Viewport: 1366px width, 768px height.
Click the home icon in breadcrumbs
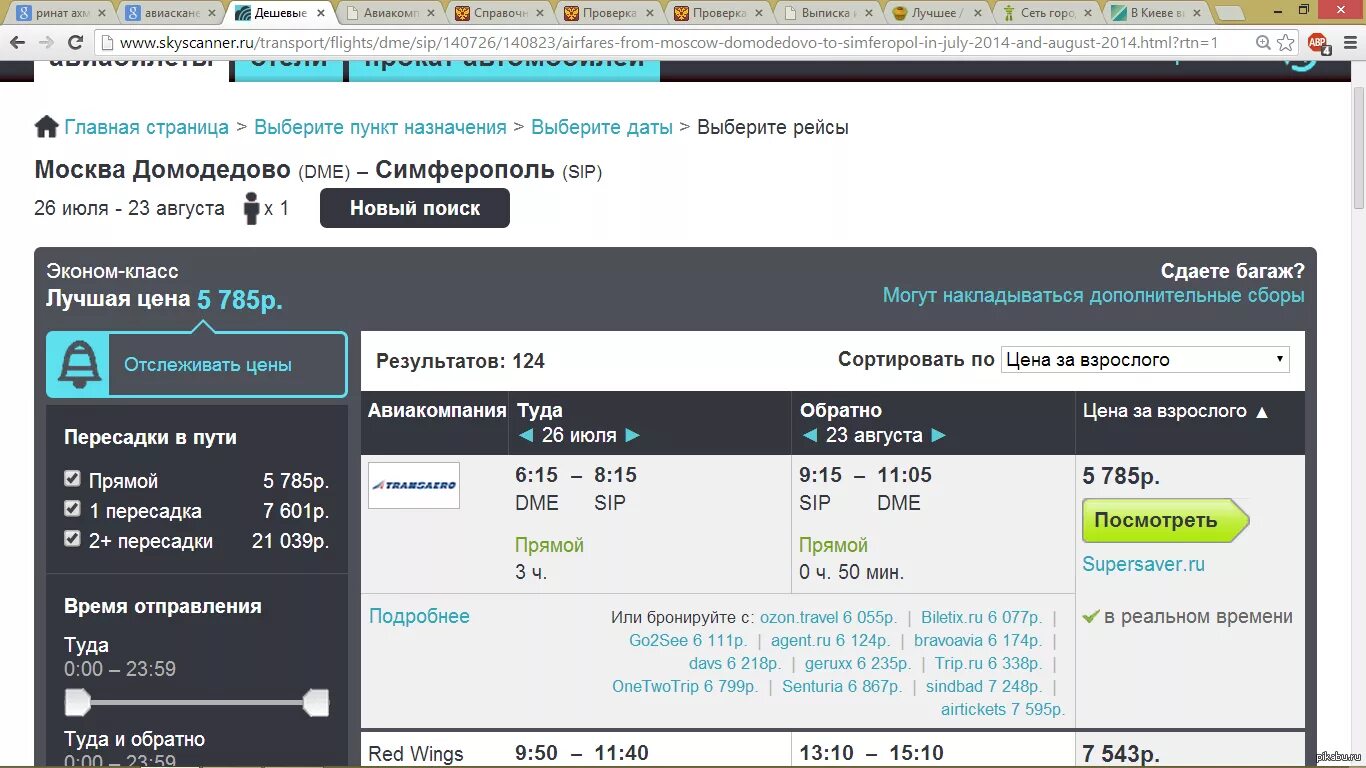(46, 127)
